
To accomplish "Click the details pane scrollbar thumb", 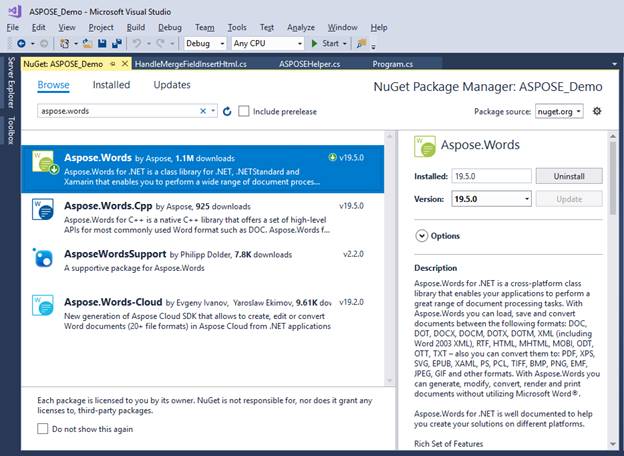I will pos(613,178).
